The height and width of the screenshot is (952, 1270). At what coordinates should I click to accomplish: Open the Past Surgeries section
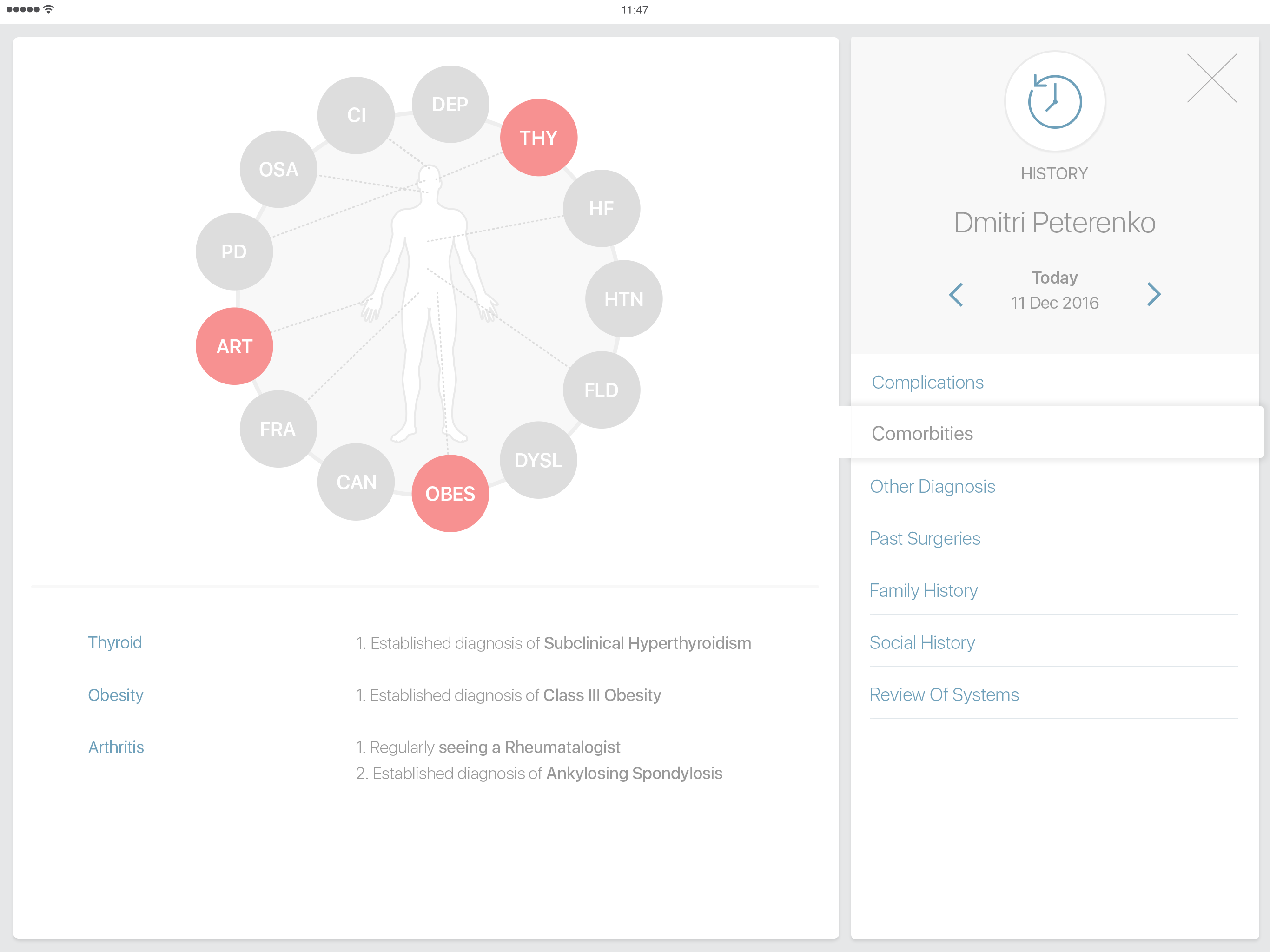pyautogui.click(x=924, y=539)
